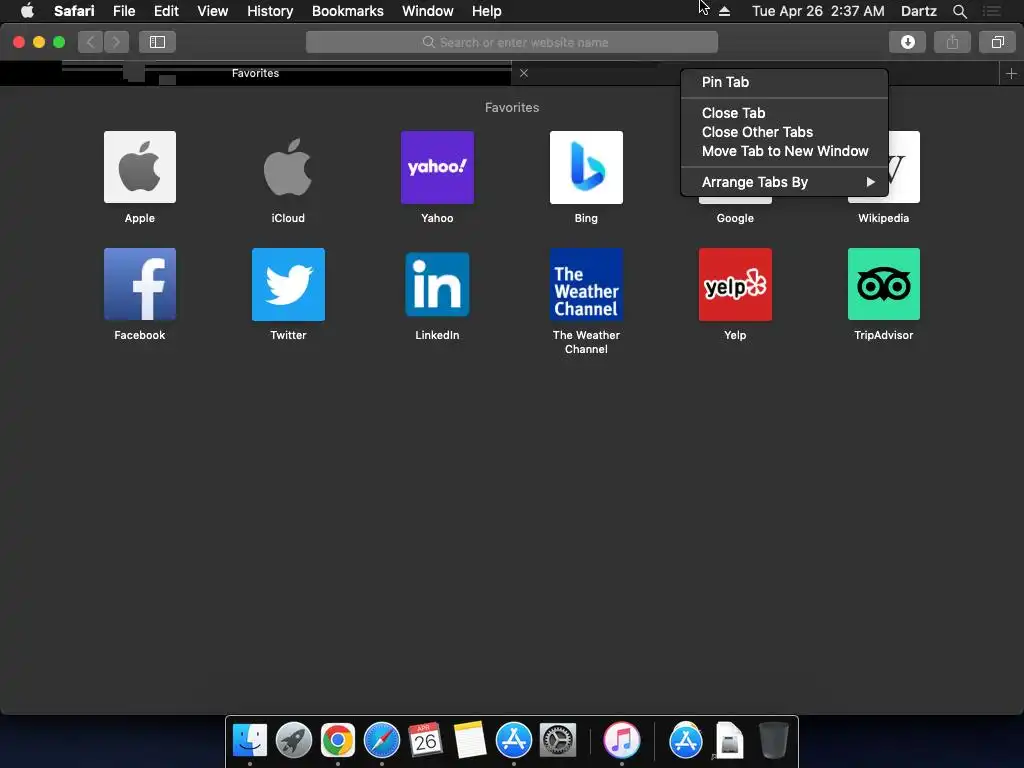Open the Yahoo favorite tile
This screenshot has width=1024, height=768.
(437, 167)
